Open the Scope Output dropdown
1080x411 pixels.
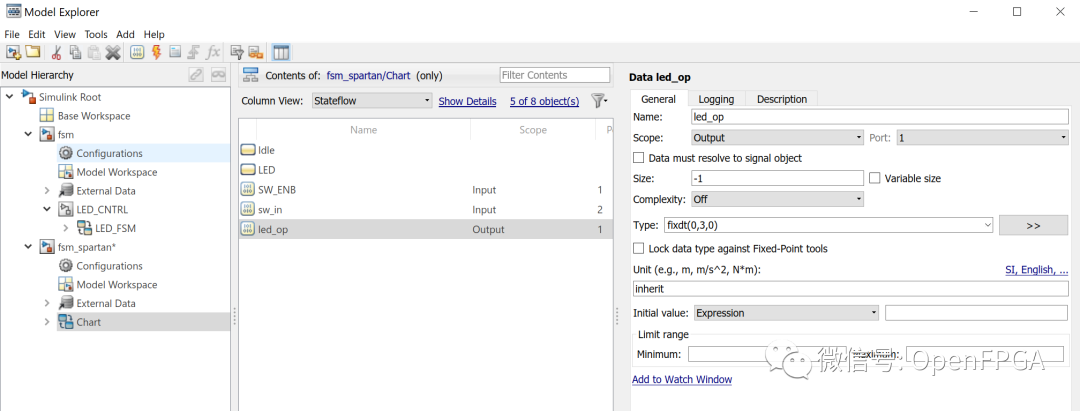tap(777, 138)
